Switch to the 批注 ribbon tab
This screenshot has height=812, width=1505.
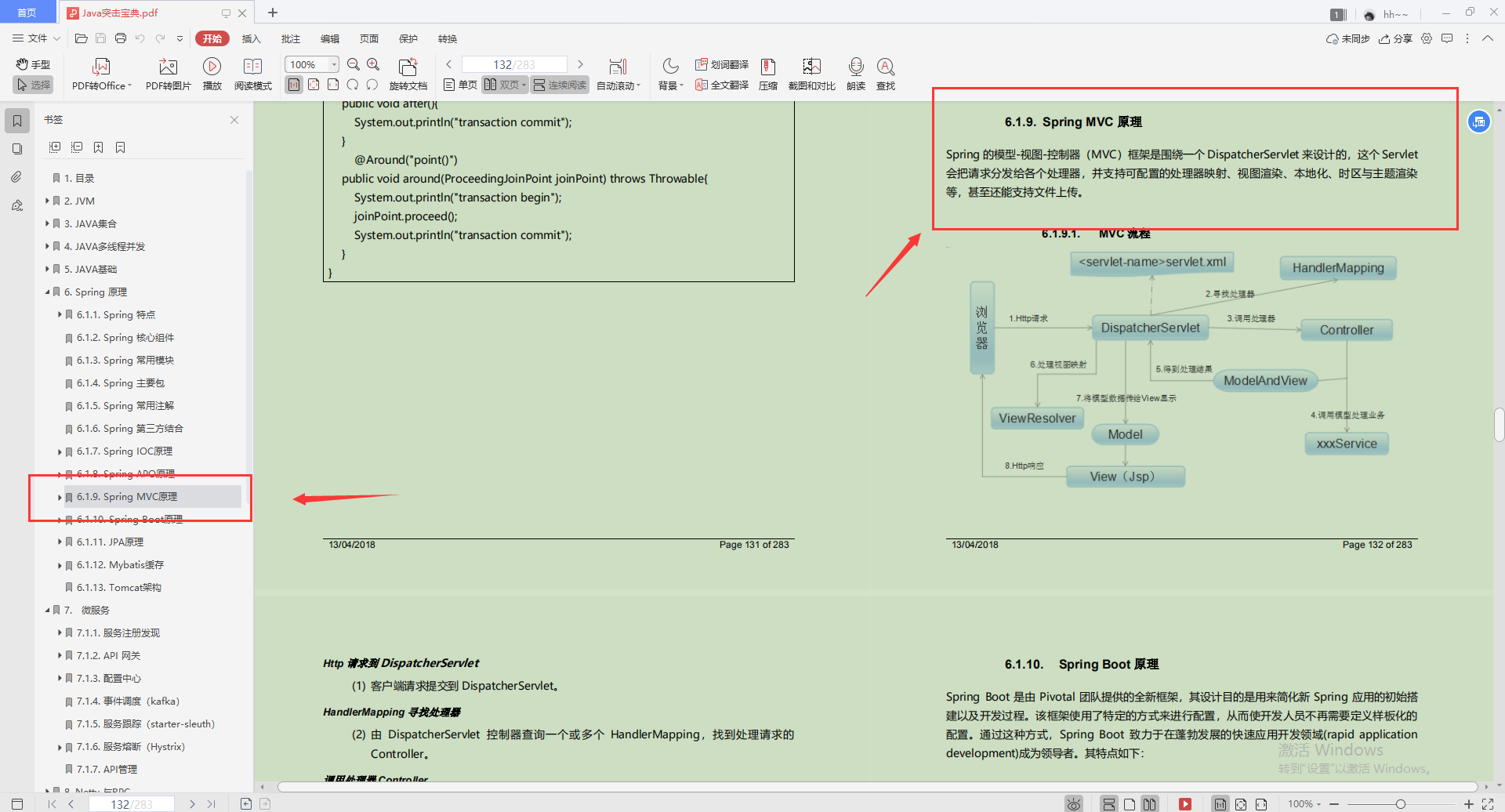click(x=290, y=38)
